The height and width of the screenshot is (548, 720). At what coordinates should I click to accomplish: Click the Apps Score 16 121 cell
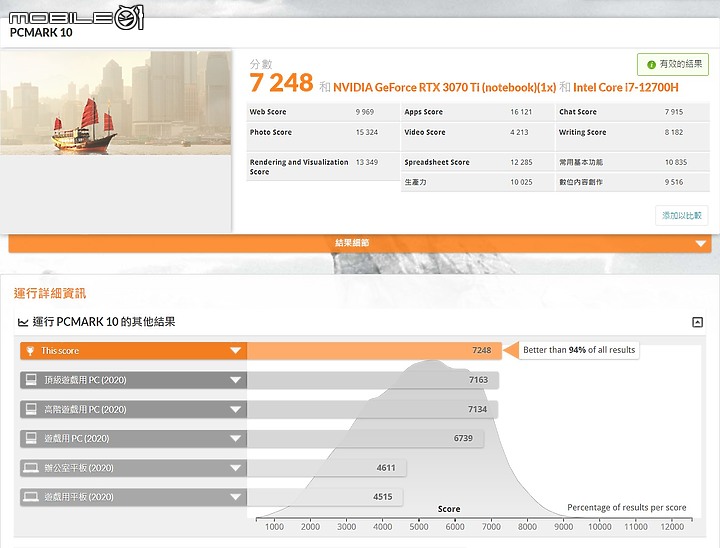[478, 112]
